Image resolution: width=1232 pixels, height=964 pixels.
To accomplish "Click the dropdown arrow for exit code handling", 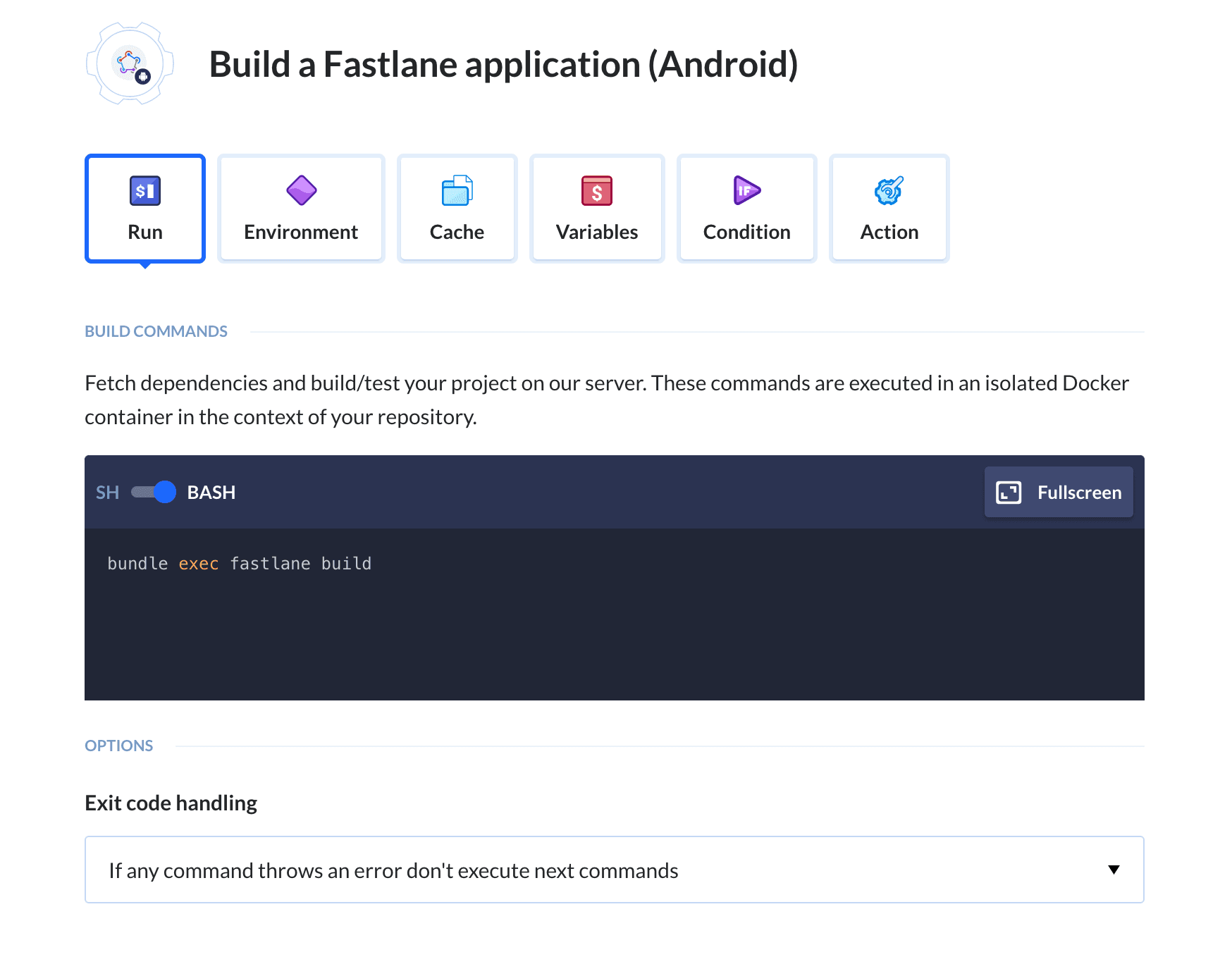I will tap(1114, 870).
